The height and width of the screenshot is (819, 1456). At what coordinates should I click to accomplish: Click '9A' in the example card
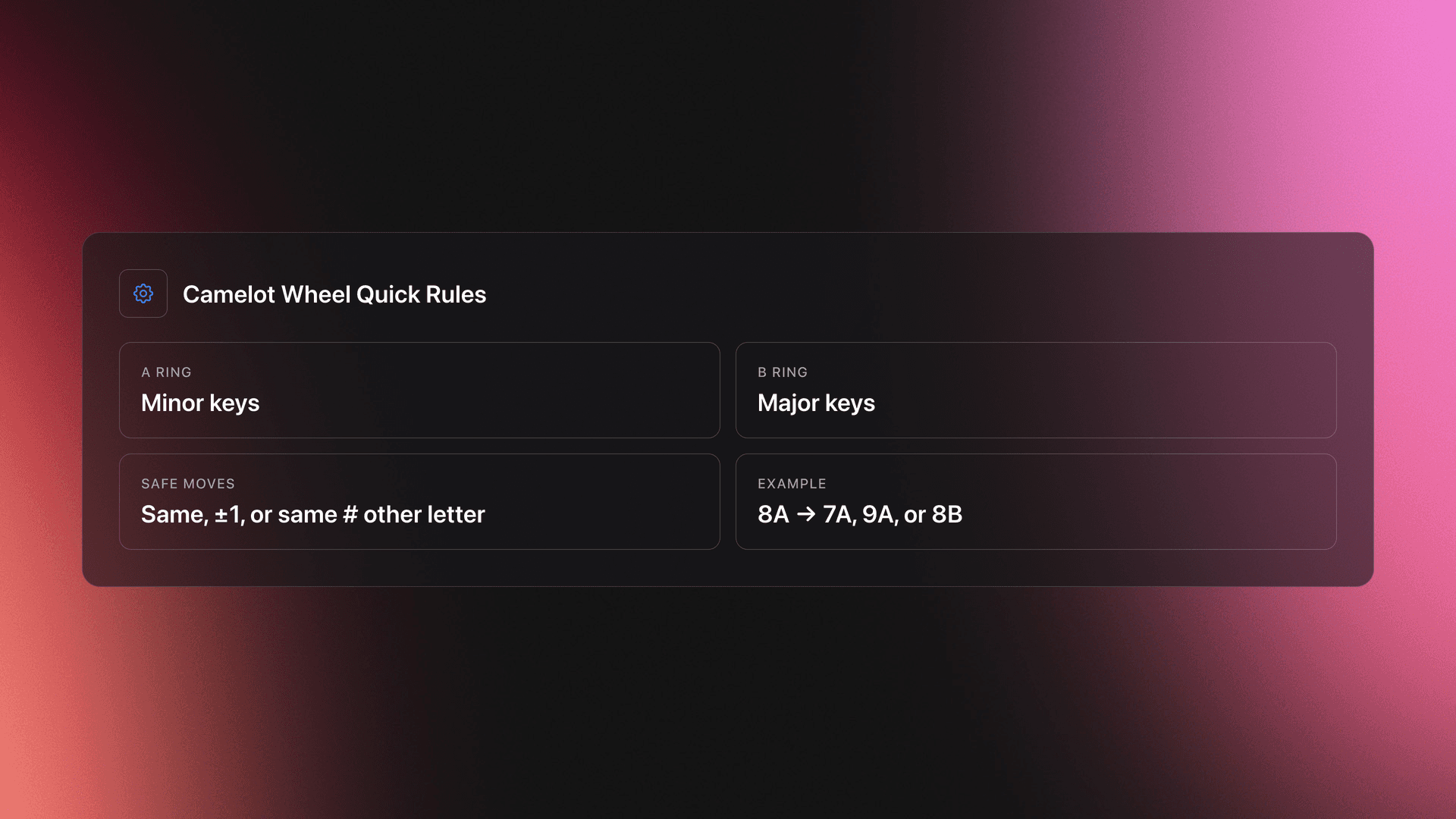878,514
